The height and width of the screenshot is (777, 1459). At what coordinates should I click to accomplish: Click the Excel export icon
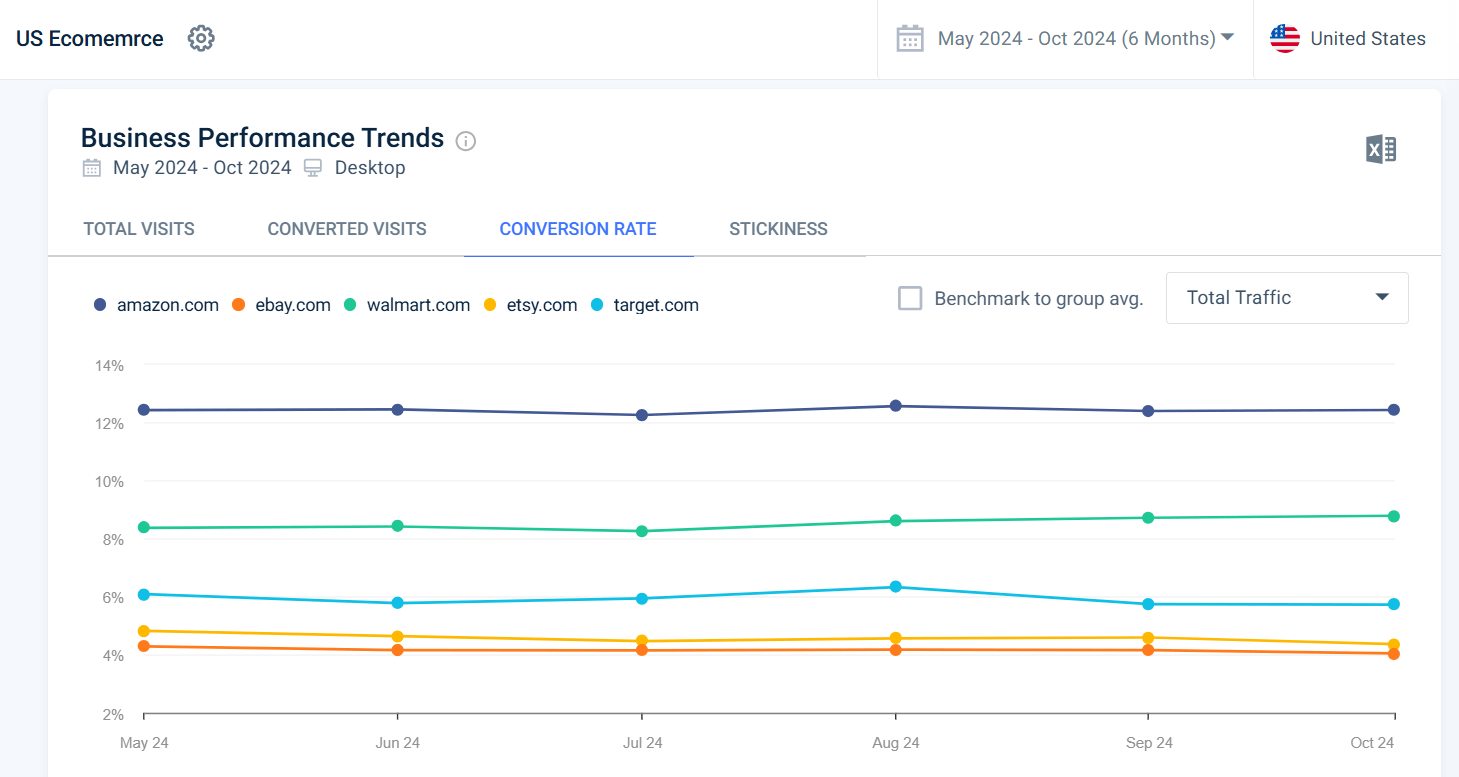[1380, 150]
